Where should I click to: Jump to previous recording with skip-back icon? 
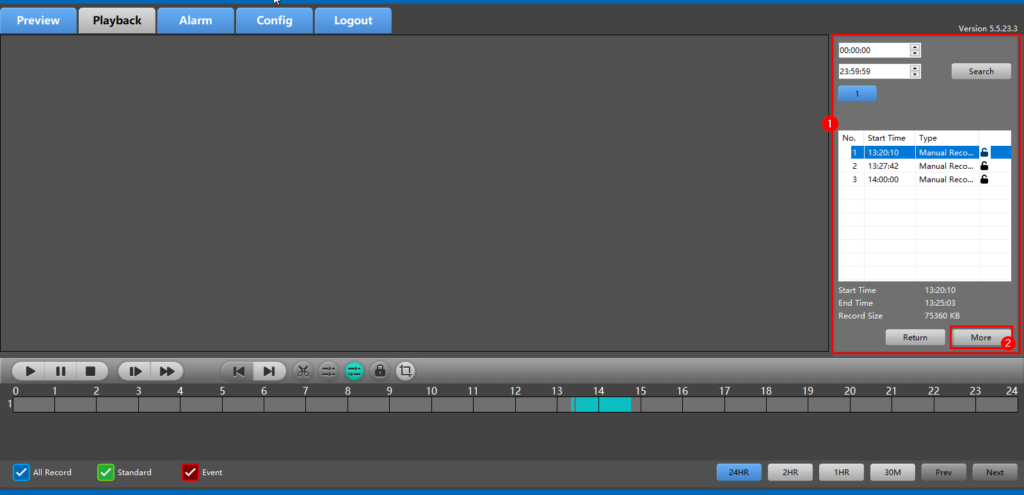click(x=238, y=371)
